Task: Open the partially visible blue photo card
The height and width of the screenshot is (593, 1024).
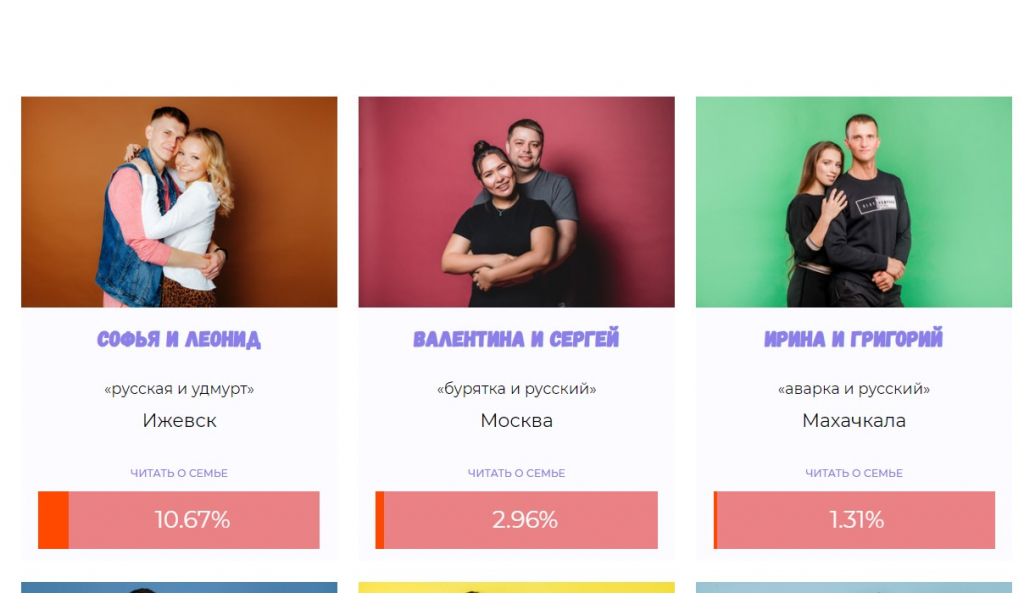Action: click(x=179, y=588)
